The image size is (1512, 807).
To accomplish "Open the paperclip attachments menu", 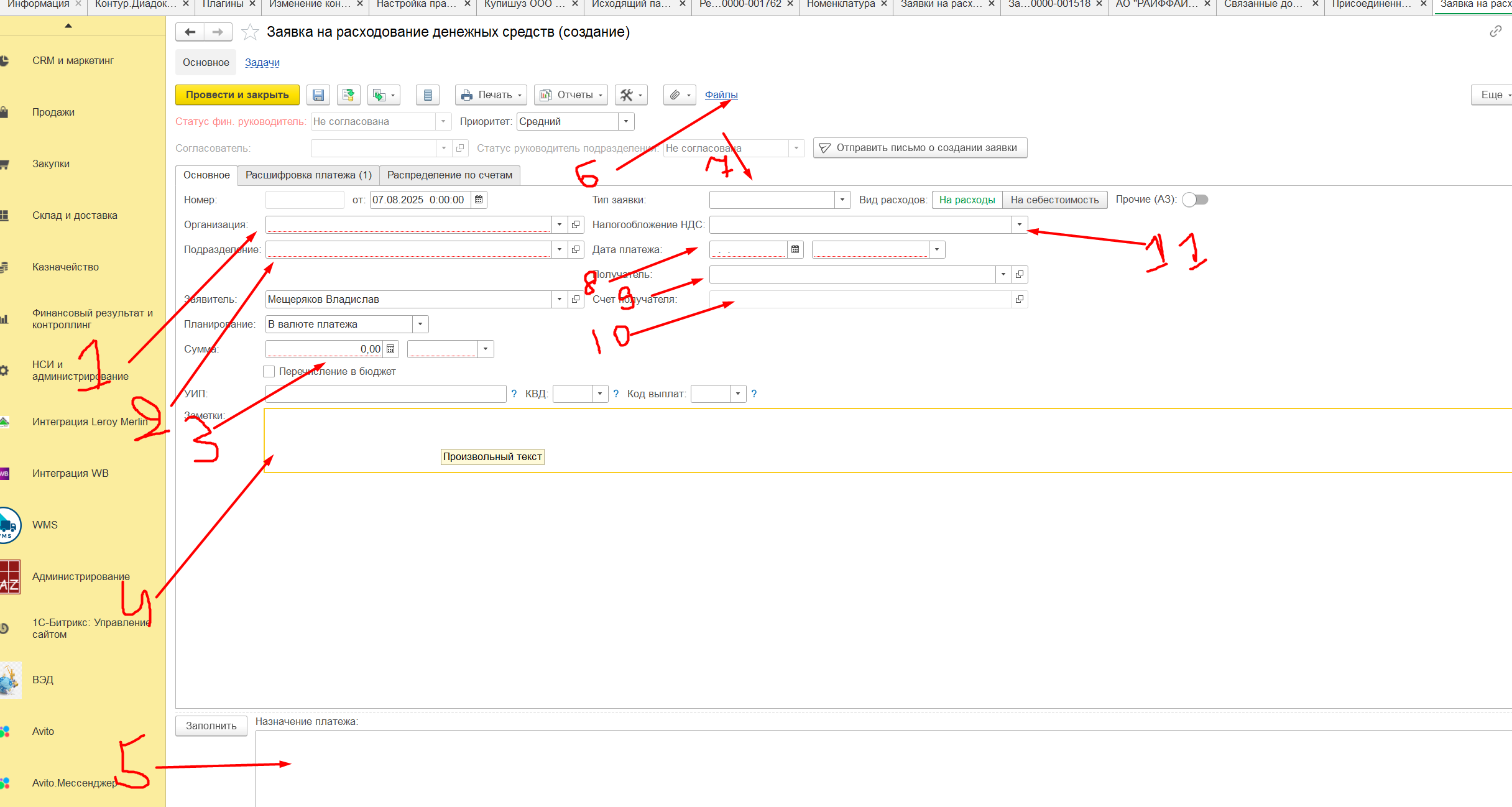I will point(679,95).
